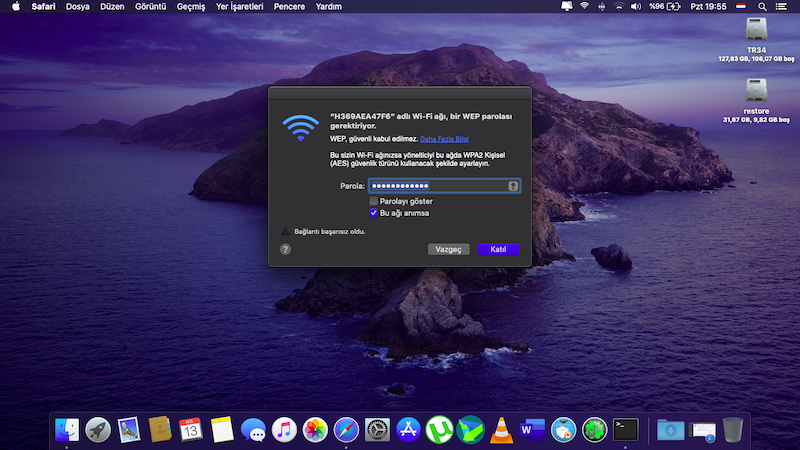Open Finder from the dock
The width and height of the screenshot is (800, 450).
click(67, 430)
